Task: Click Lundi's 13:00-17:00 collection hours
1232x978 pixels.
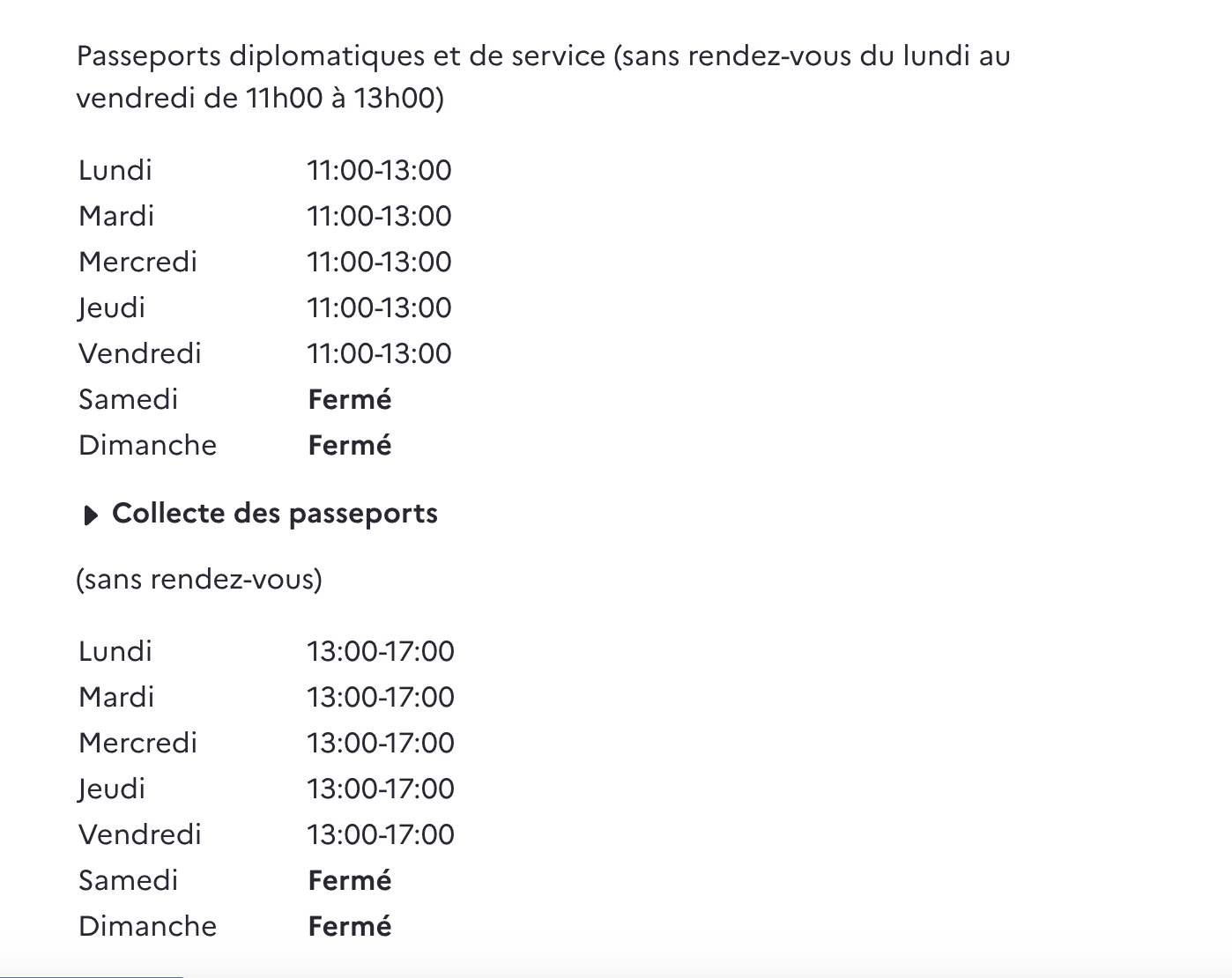Action: point(381,651)
